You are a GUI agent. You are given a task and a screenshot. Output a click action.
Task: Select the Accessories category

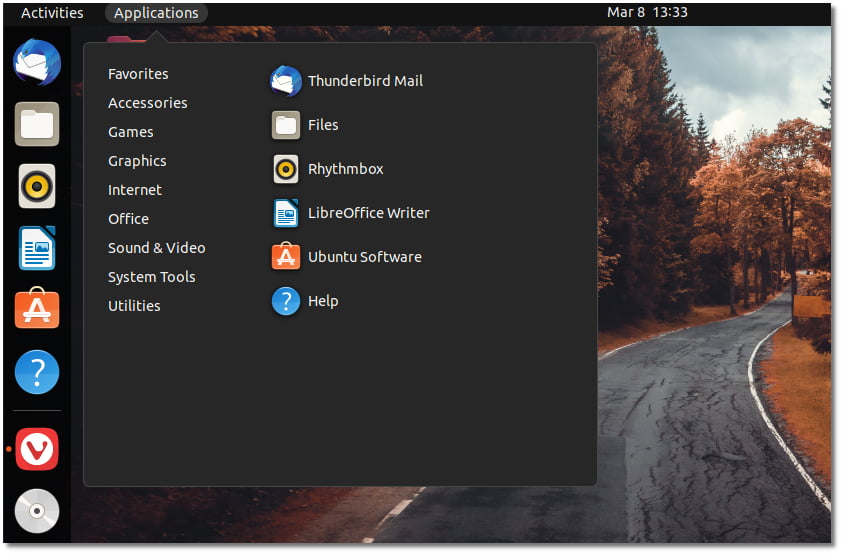point(148,103)
